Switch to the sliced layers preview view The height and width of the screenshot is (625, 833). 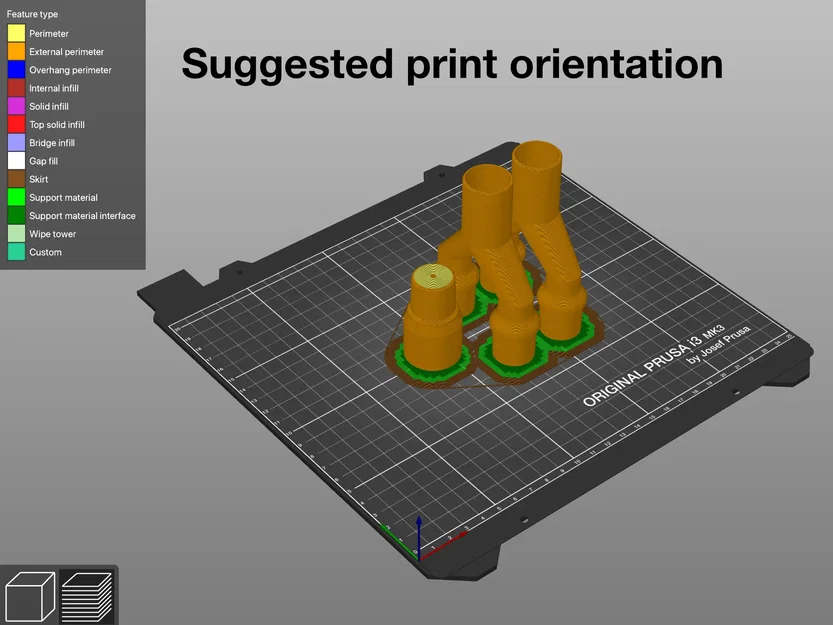[x=88, y=596]
